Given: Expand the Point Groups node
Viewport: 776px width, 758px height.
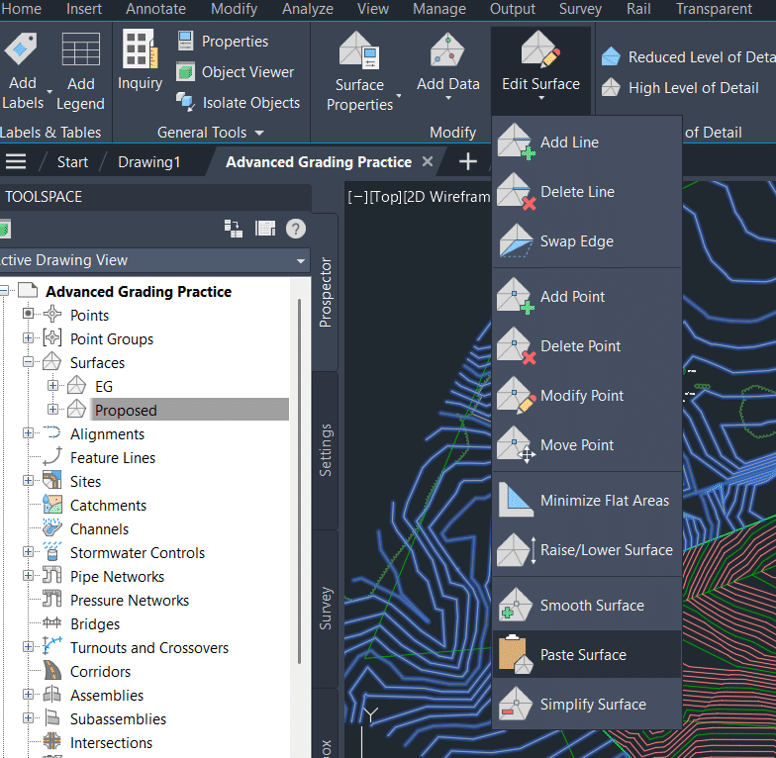Looking at the screenshot, I should [28, 338].
